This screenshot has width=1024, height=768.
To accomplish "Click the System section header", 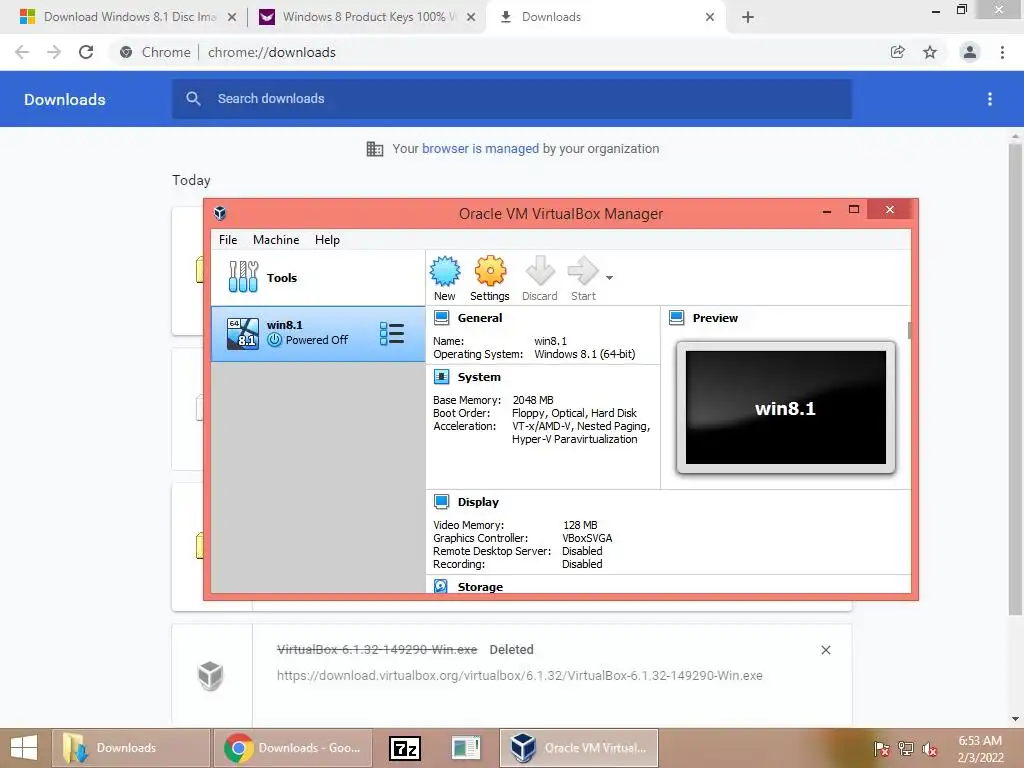I will [479, 377].
